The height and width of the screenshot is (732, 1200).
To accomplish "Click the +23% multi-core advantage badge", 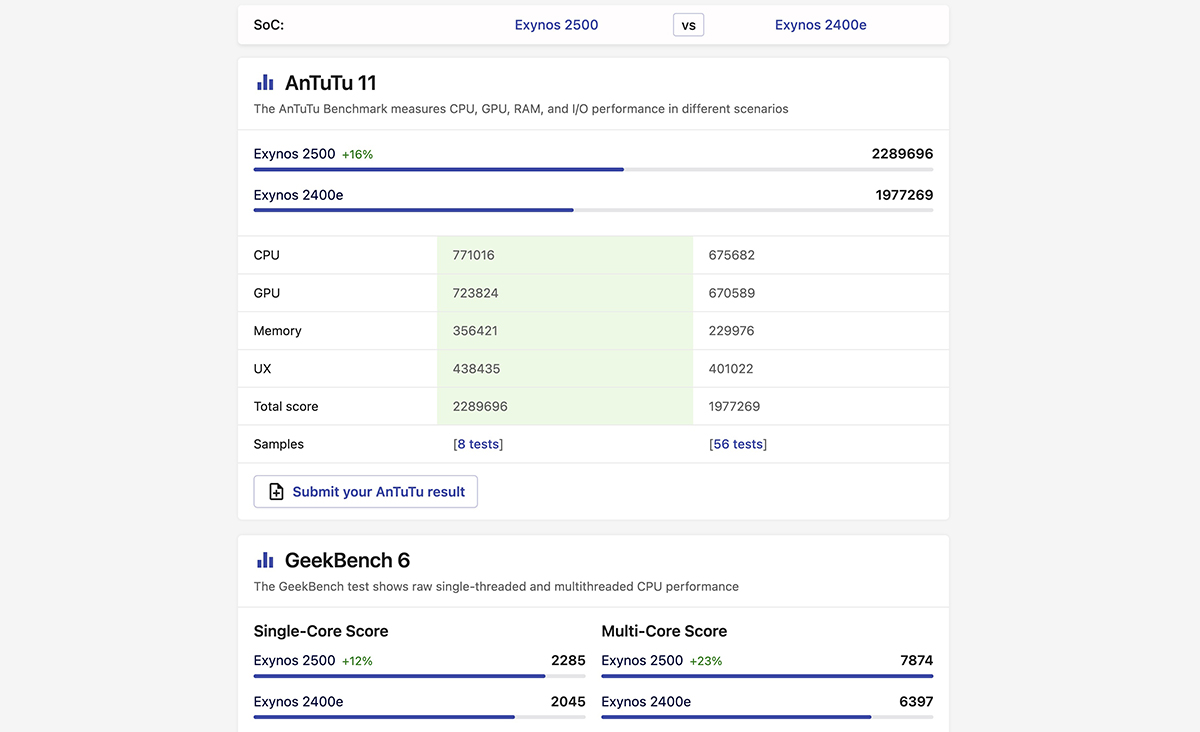I will pos(706,661).
